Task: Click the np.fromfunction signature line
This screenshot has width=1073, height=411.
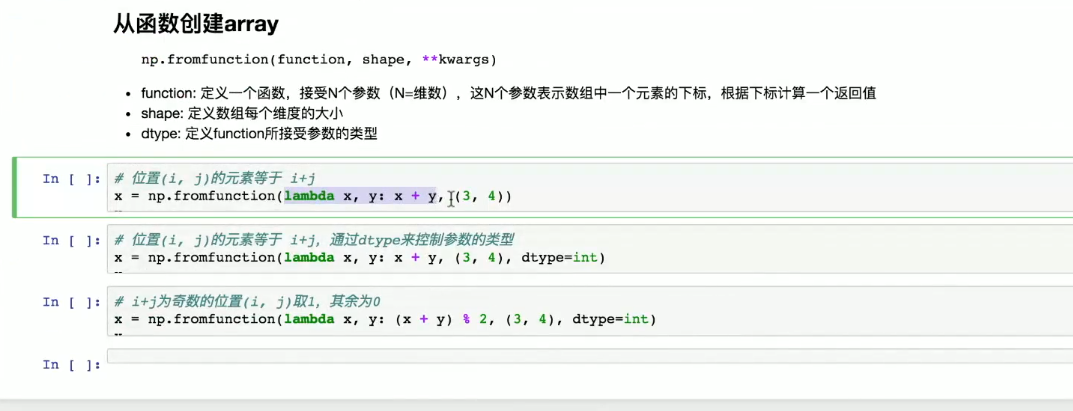Action: pos(318,59)
